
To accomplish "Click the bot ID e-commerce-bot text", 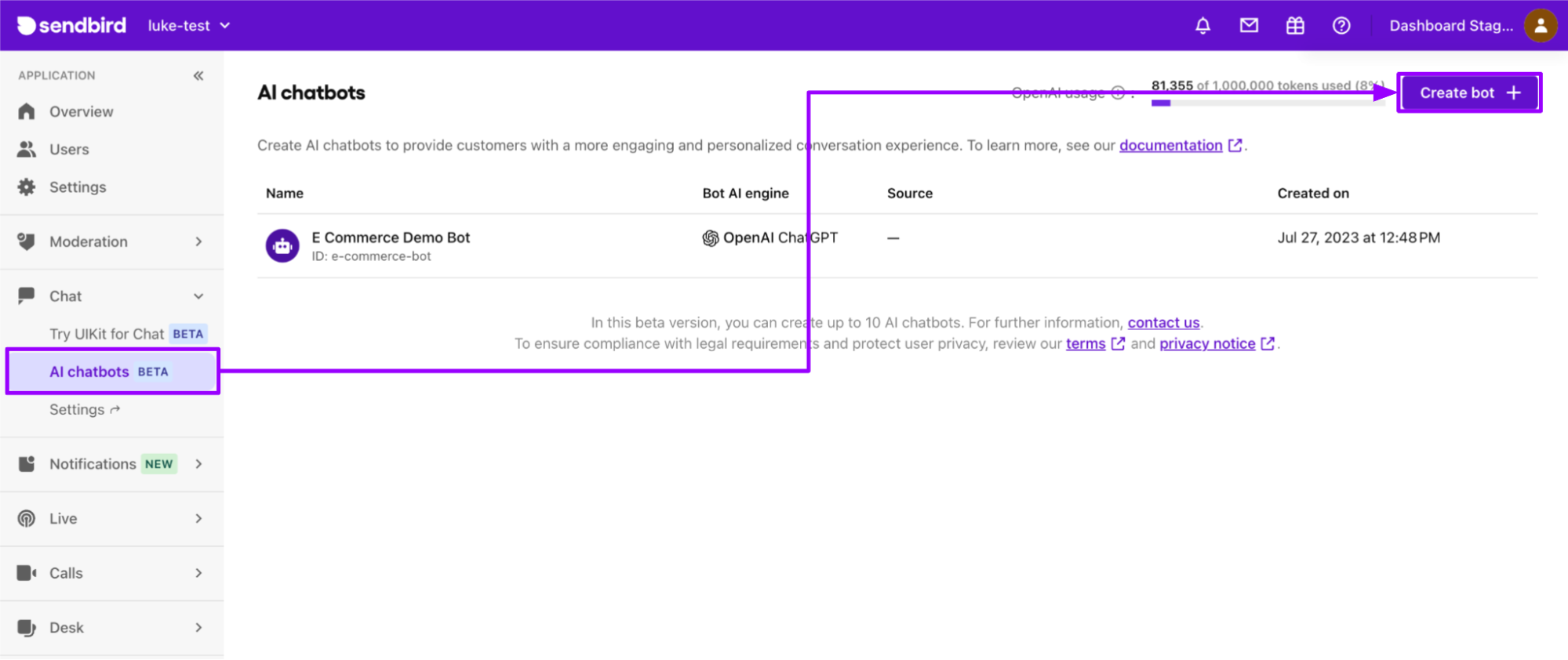I will [x=371, y=256].
